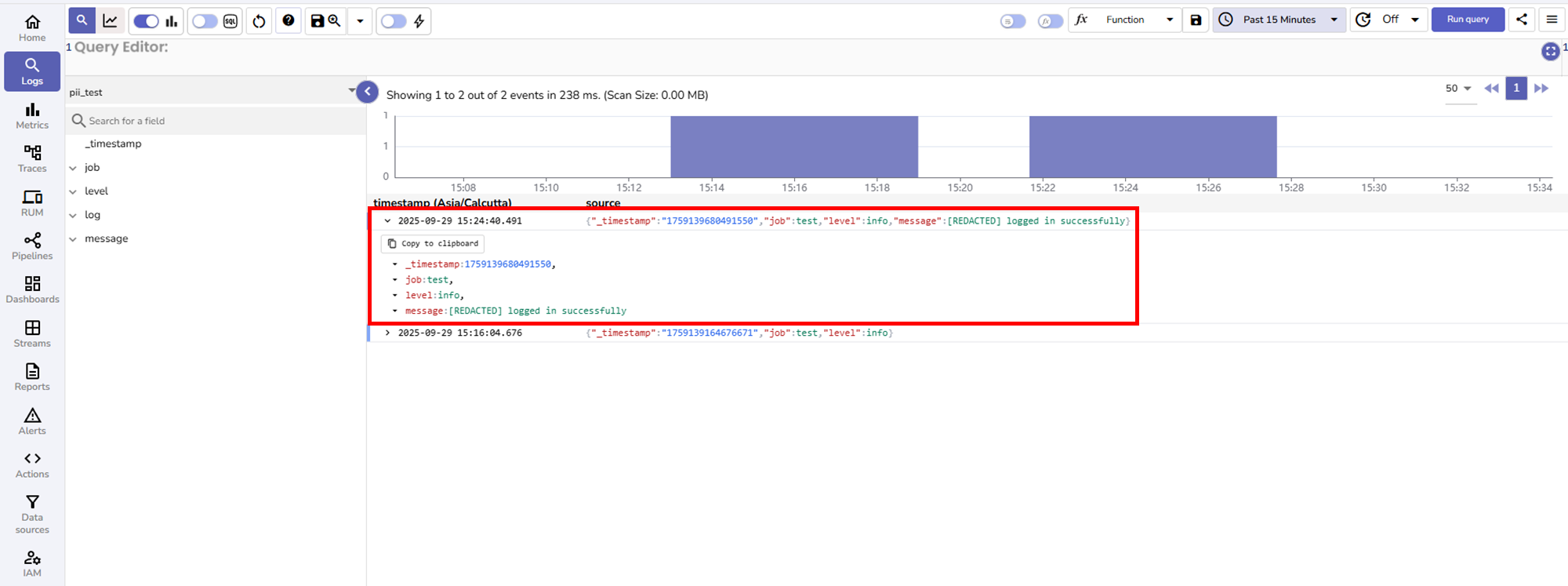The width and height of the screenshot is (1568, 586).
Task: Expand the 15:16:04.676 log row
Action: 387,333
